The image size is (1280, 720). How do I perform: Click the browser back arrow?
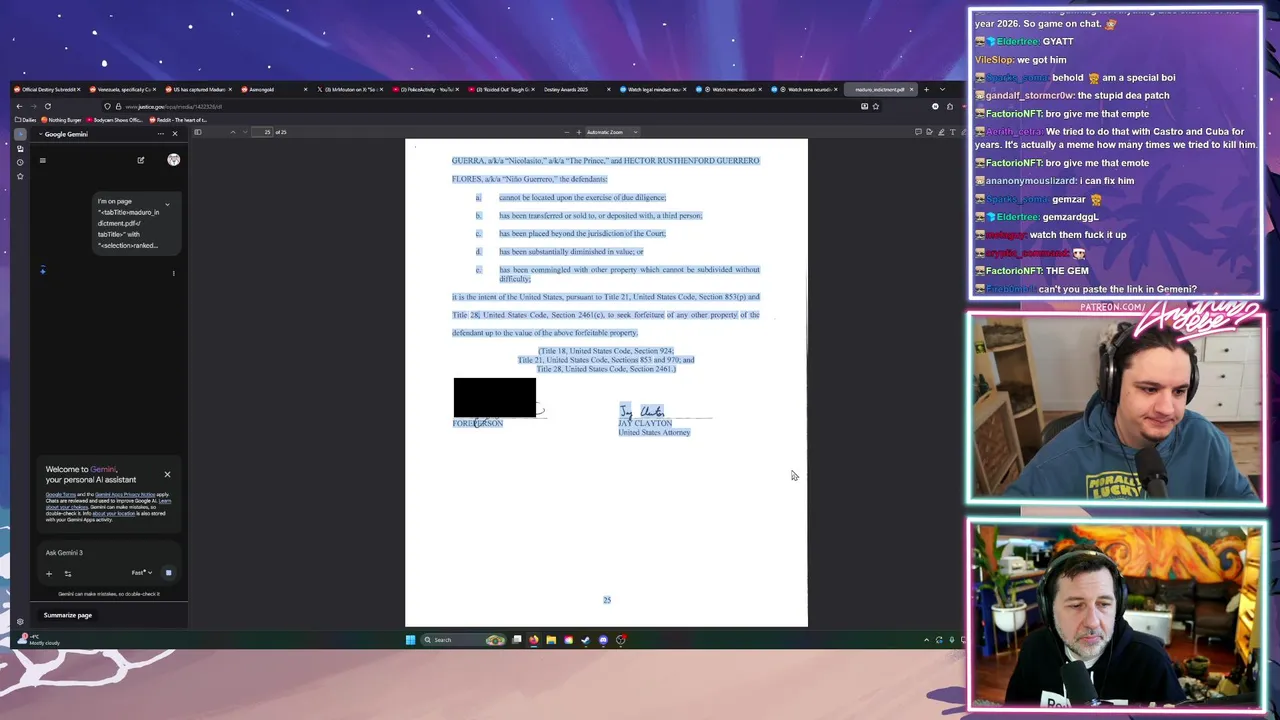pyautogui.click(x=19, y=106)
